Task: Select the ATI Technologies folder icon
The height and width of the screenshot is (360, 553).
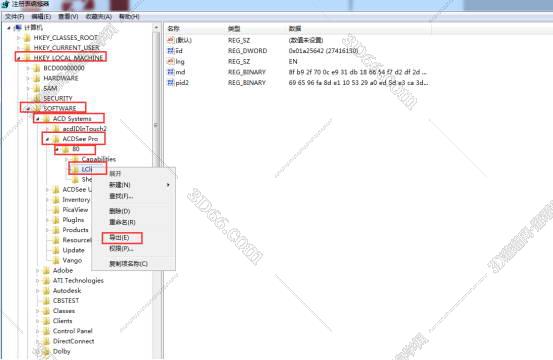Action: (46, 281)
